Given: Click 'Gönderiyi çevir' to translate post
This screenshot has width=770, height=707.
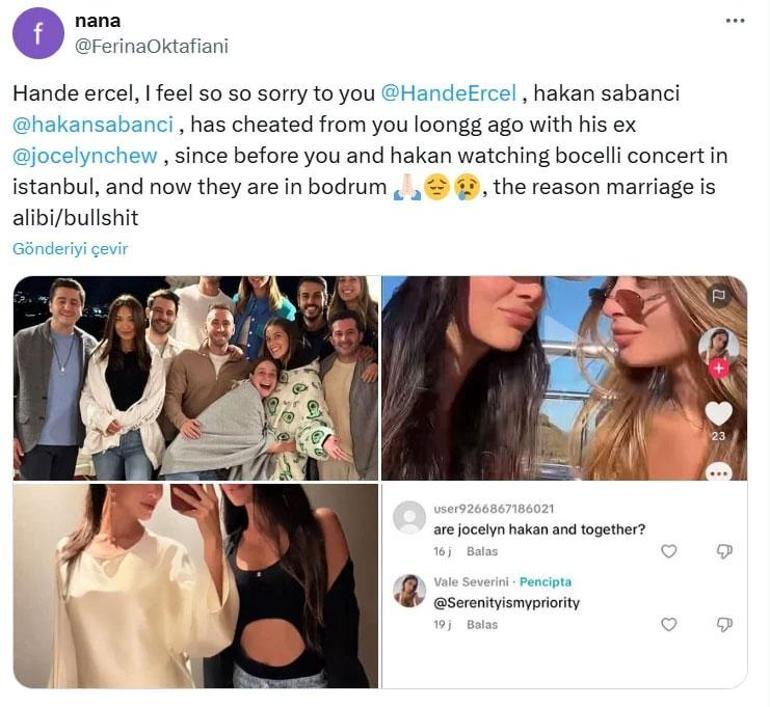Looking at the screenshot, I should (70, 249).
